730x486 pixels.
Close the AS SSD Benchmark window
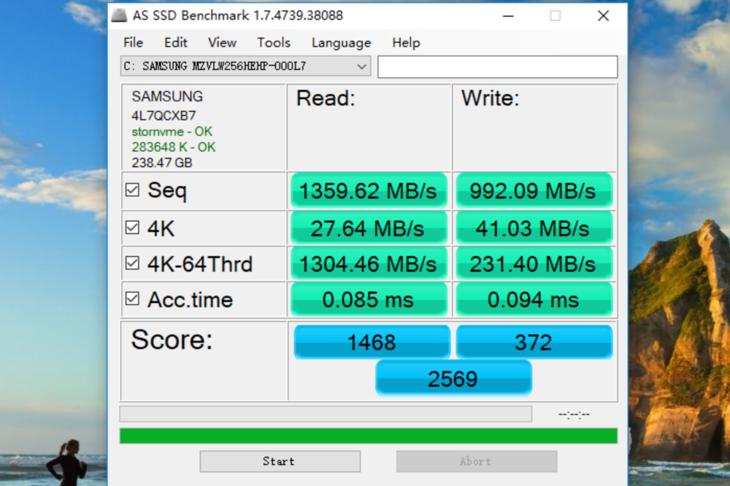[x=603, y=16]
